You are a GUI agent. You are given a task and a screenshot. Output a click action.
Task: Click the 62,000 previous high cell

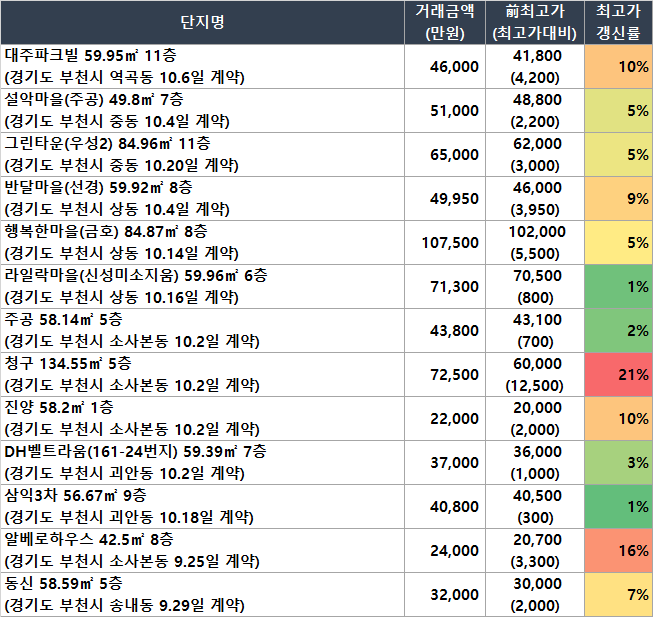(535, 155)
